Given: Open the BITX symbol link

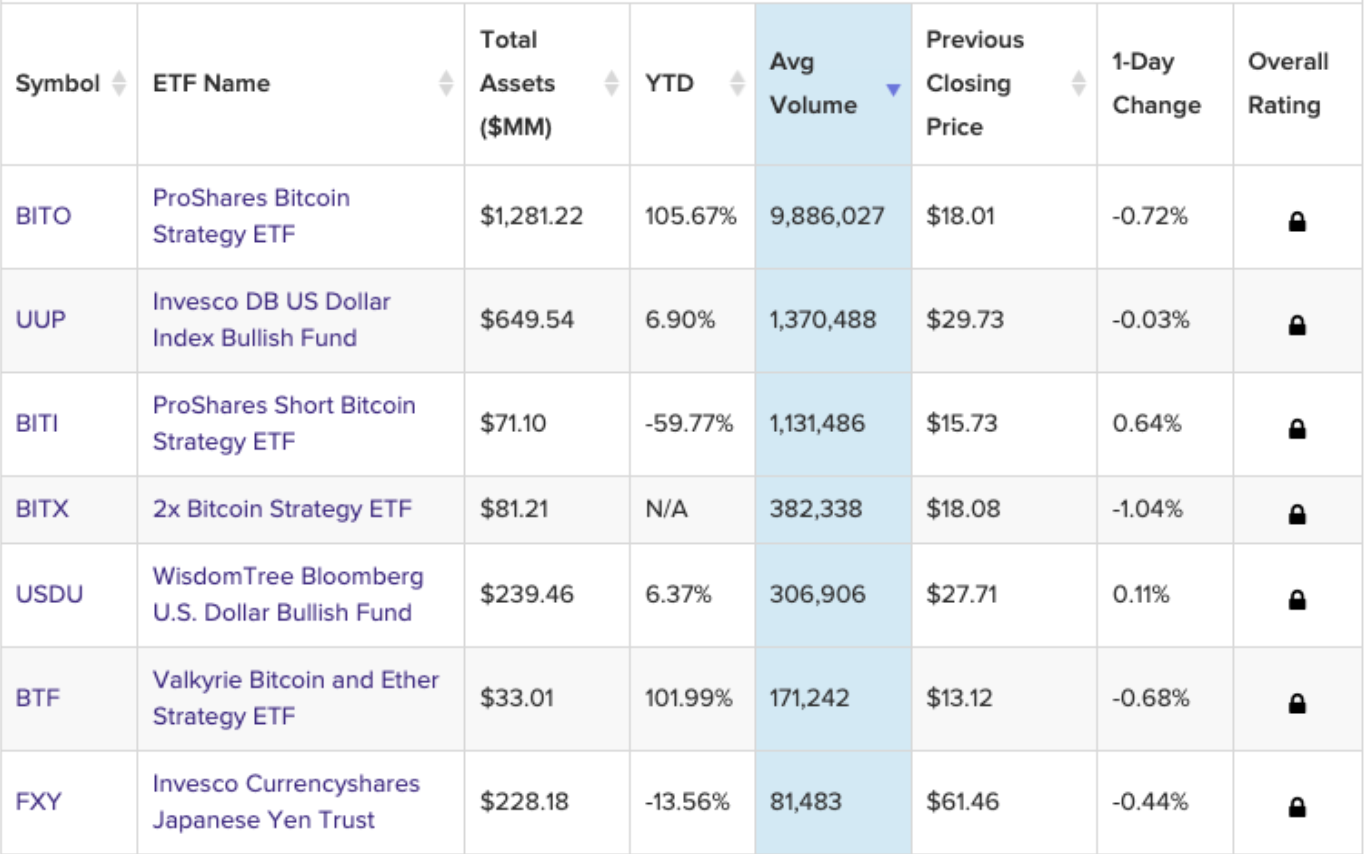Looking at the screenshot, I should point(42,509).
